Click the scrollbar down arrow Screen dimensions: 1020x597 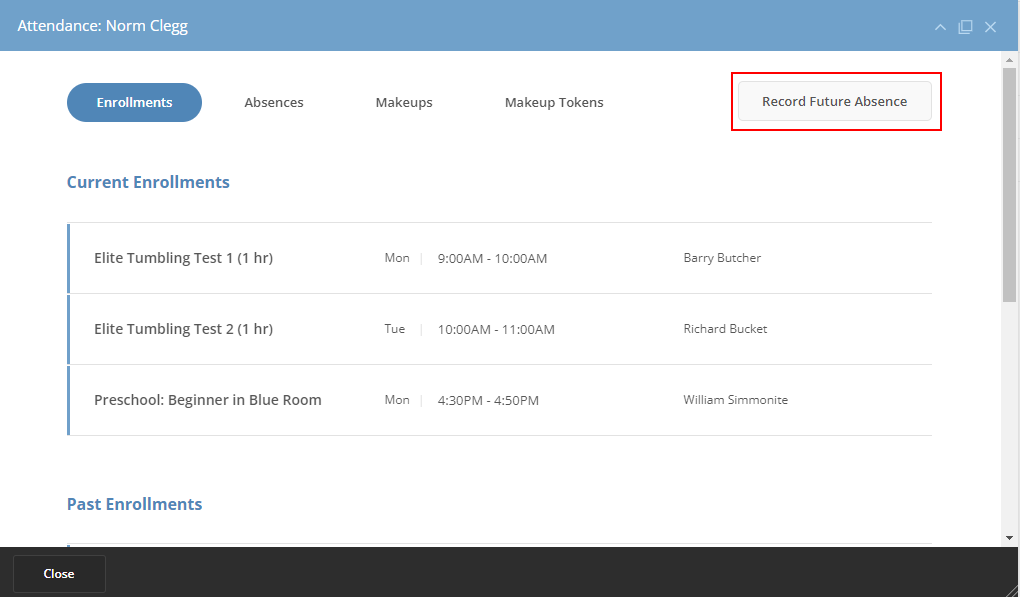[1009, 538]
